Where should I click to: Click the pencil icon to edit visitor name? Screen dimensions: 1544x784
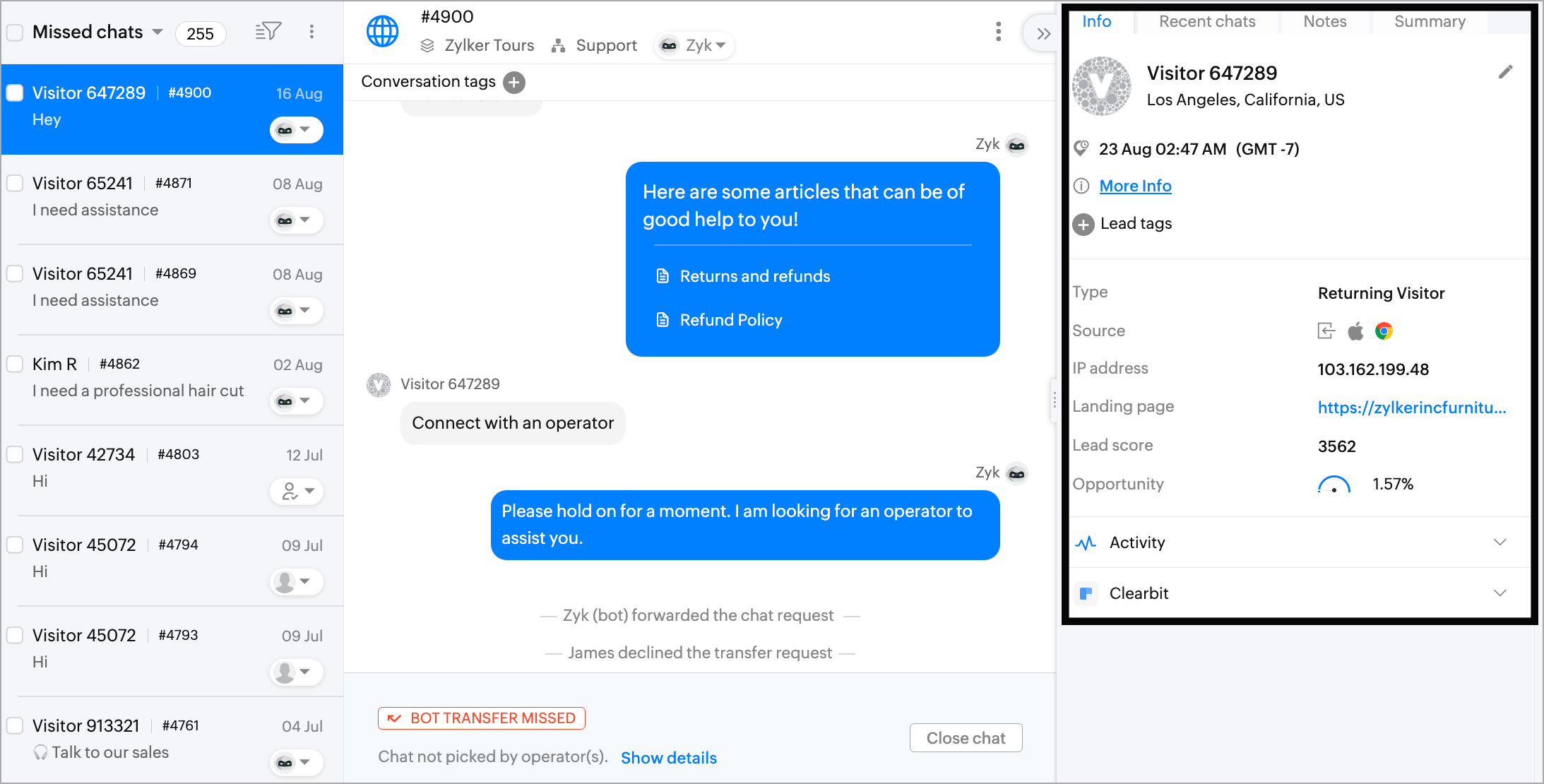[x=1505, y=72]
